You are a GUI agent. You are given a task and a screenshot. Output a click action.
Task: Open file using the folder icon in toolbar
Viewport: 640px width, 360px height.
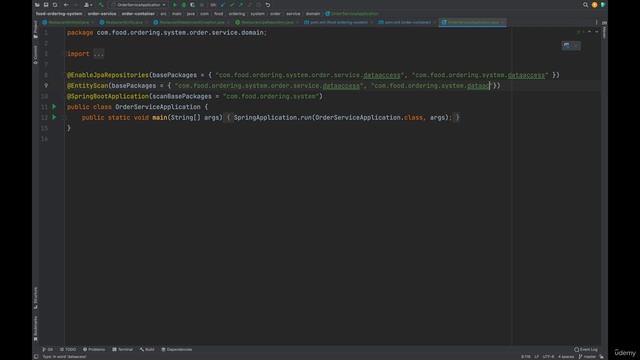click(x=37, y=5)
